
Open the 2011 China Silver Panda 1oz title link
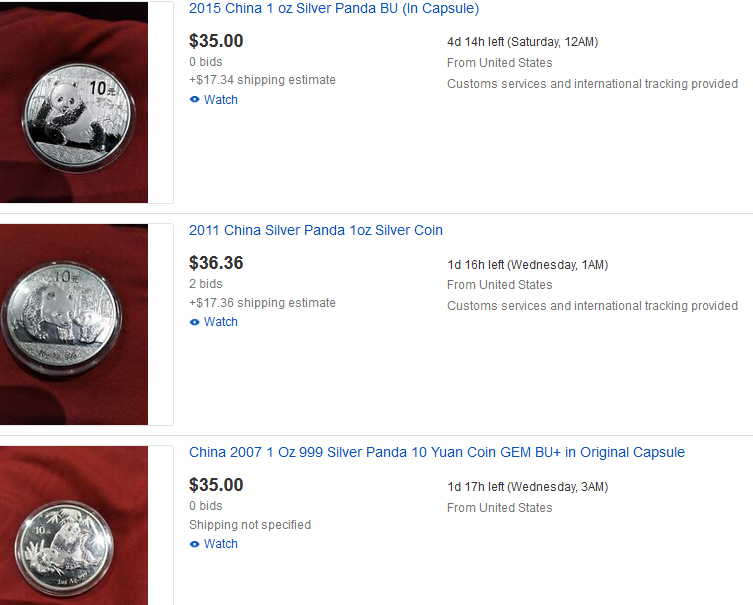click(315, 230)
